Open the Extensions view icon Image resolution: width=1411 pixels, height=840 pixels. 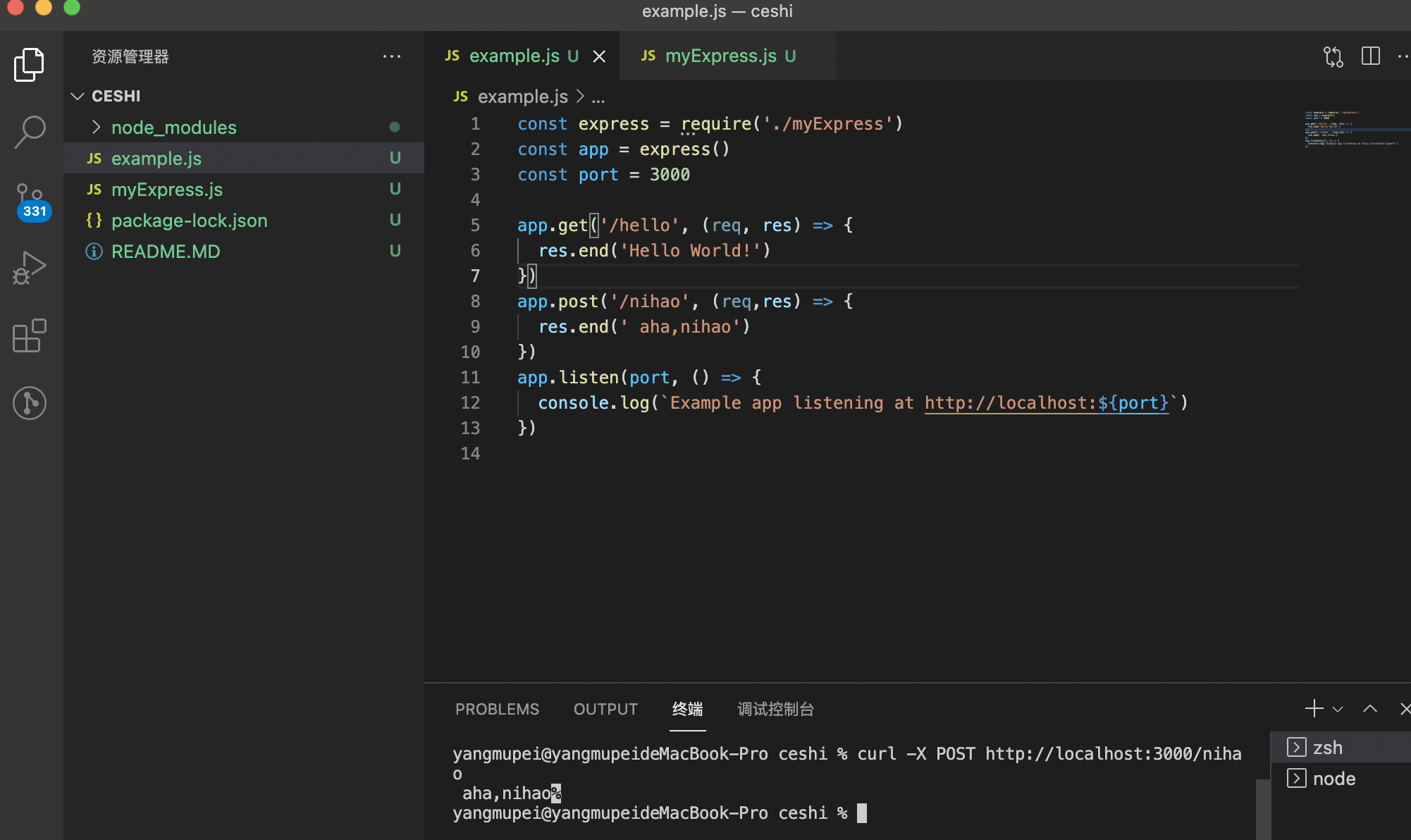30,335
